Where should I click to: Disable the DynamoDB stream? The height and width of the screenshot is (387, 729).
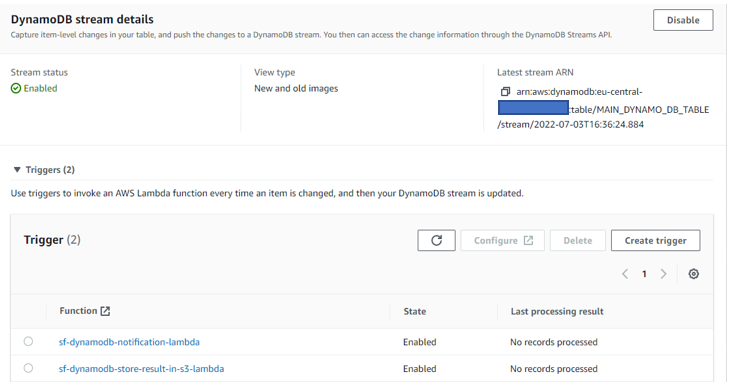(x=683, y=20)
